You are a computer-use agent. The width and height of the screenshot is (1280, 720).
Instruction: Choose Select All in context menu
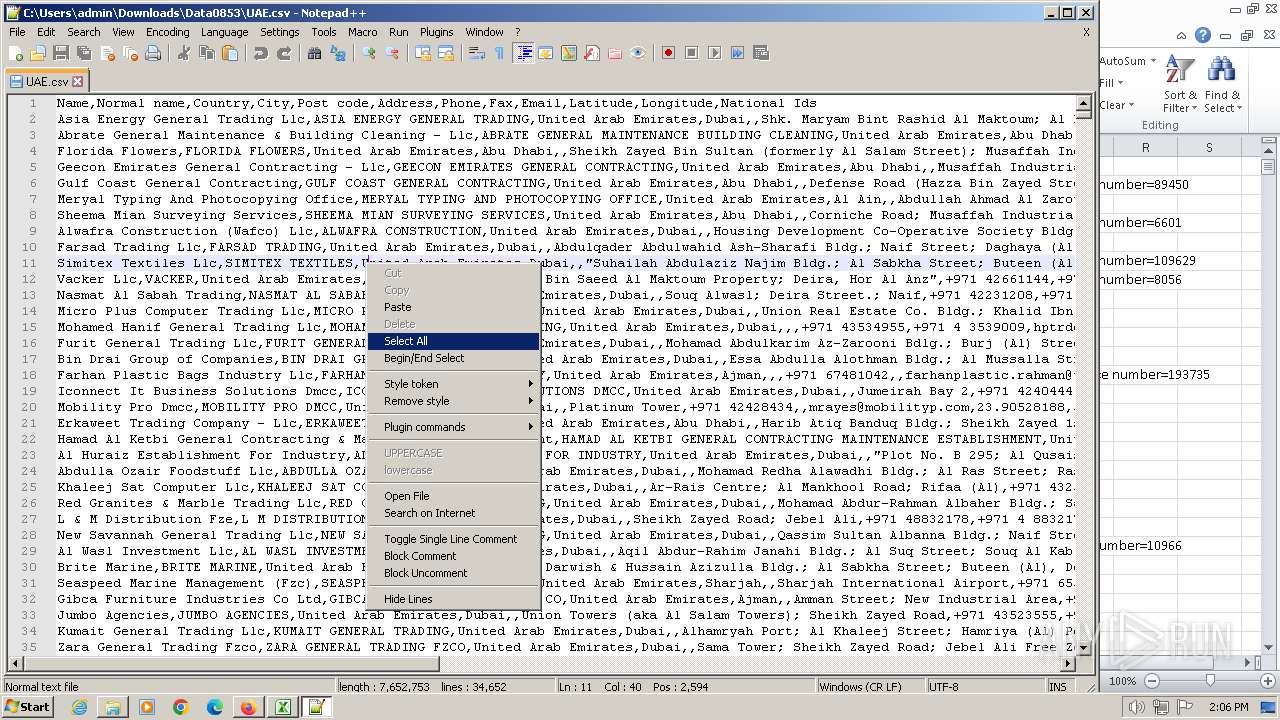click(454, 341)
